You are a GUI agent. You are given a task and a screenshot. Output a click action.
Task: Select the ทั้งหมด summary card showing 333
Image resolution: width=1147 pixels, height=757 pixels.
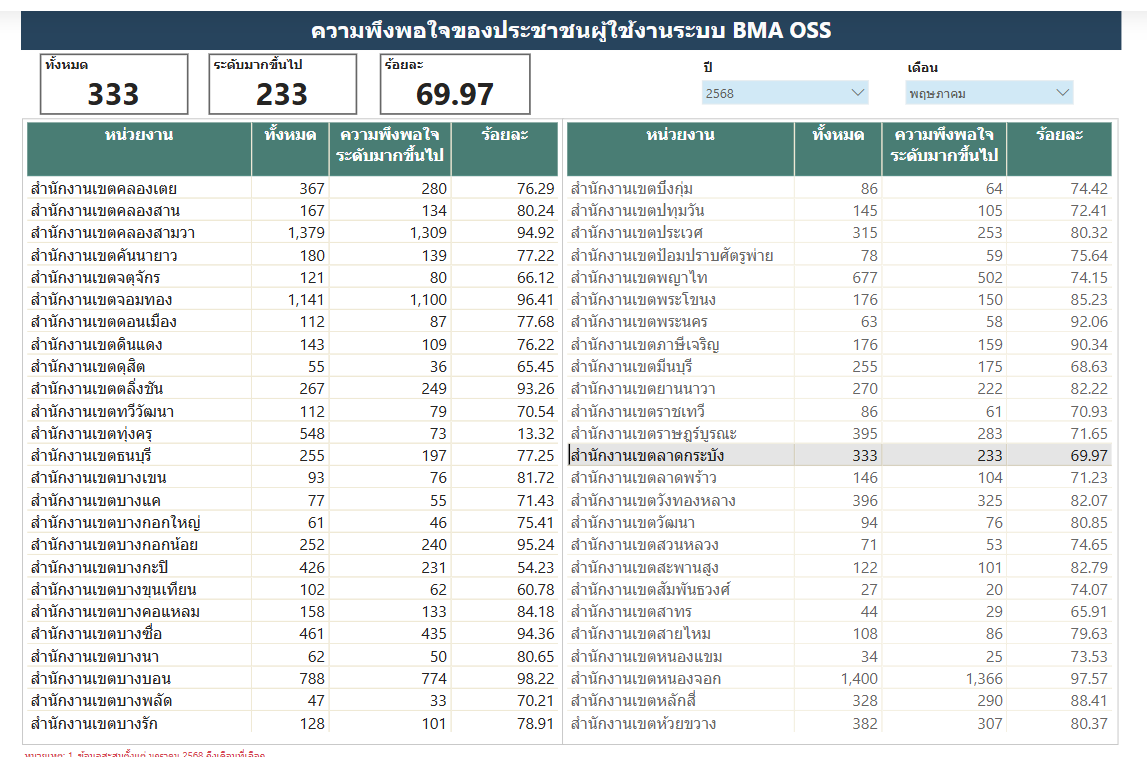click(x=114, y=84)
